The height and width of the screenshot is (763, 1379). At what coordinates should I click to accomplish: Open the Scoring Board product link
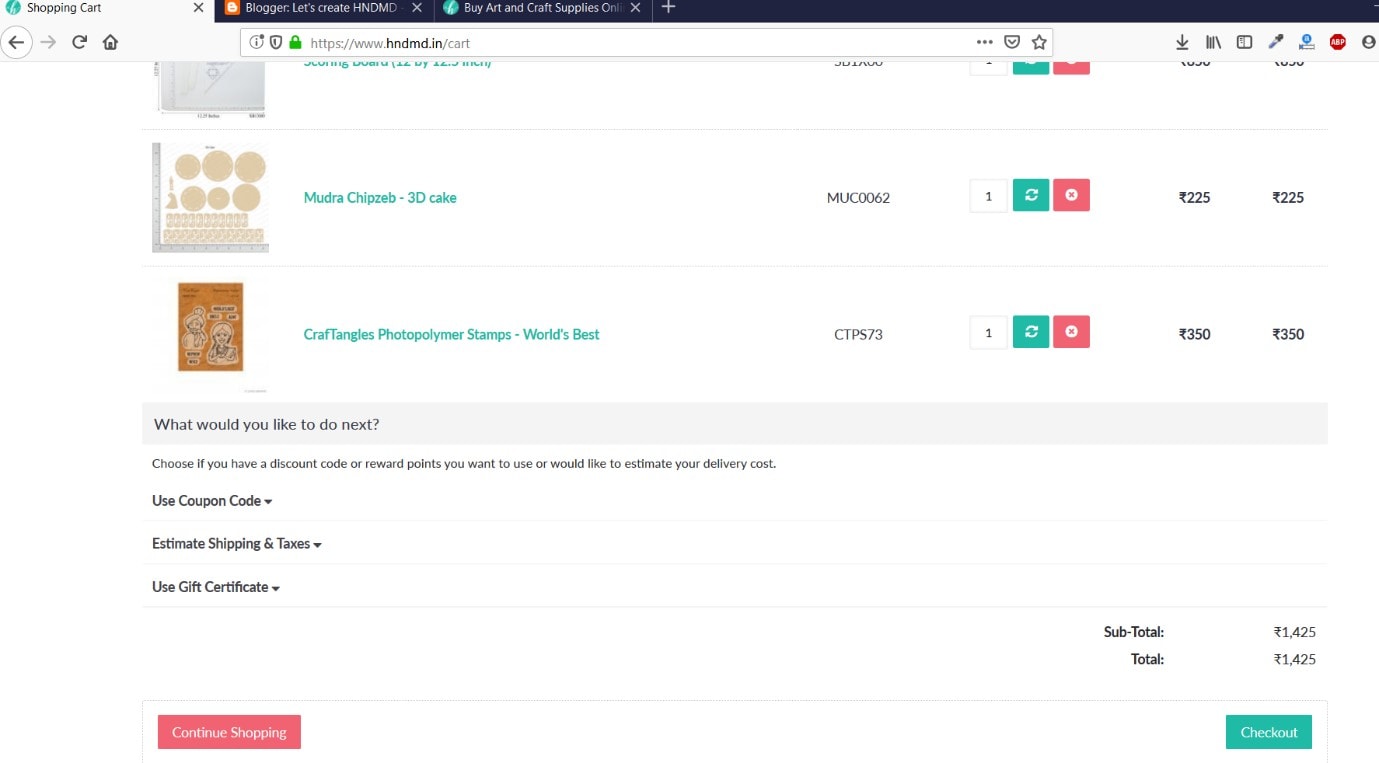[x=397, y=63]
